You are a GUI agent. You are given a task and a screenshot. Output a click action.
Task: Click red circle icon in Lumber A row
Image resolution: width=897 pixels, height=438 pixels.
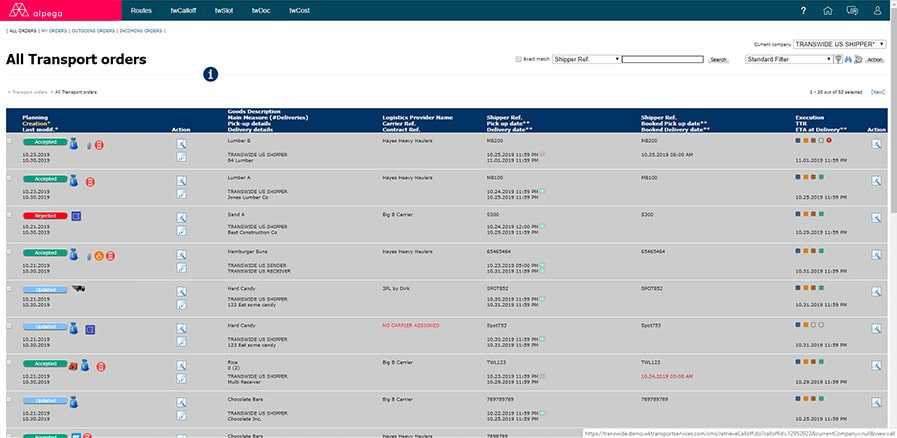pyautogui.click(x=90, y=182)
